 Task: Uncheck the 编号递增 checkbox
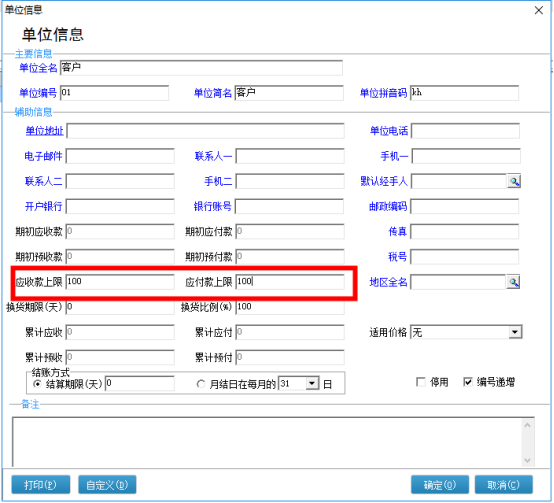click(467, 382)
